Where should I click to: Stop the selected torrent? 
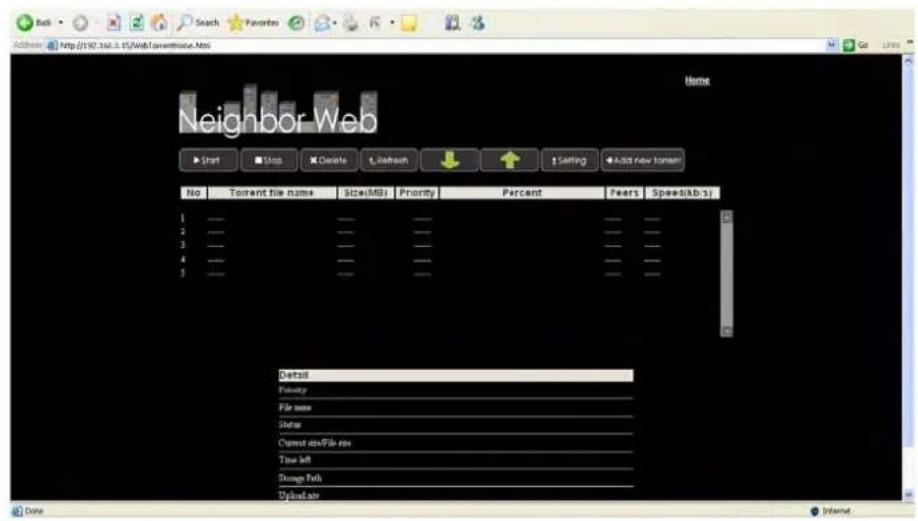click(x=269, y=160)
